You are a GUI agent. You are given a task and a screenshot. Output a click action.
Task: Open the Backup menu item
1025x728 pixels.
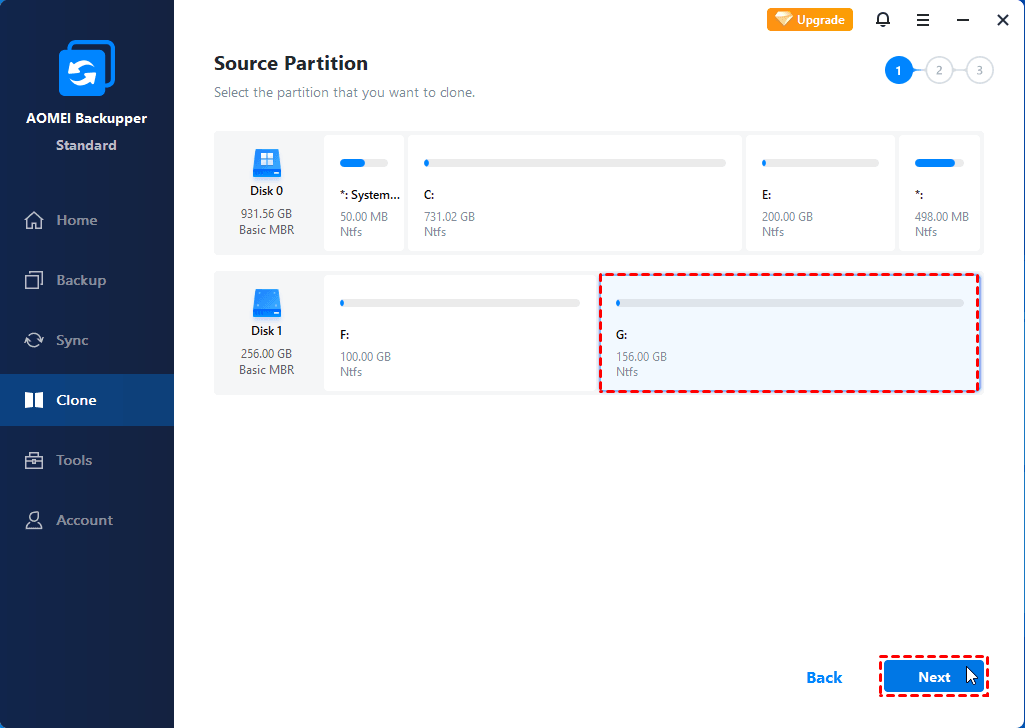[80, 280]
